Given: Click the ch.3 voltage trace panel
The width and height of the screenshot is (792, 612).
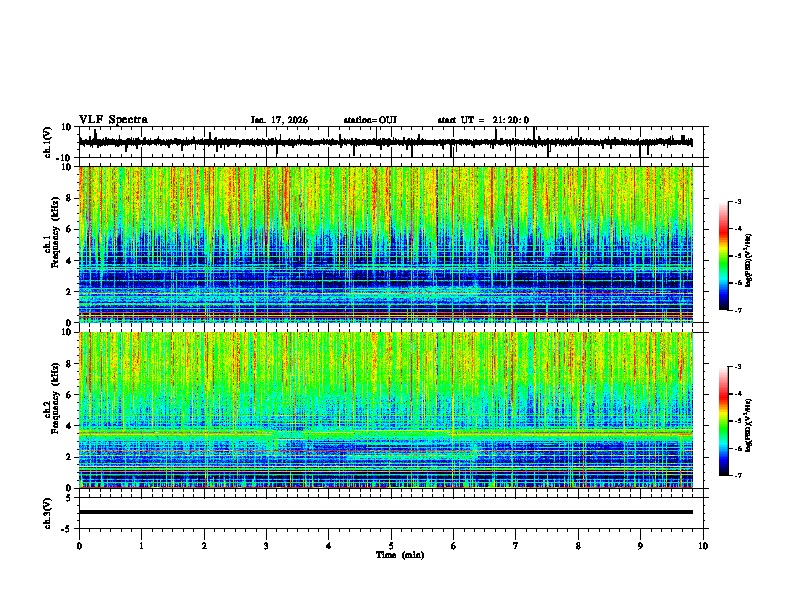Looking at the screenshot, I should [393, 513].
